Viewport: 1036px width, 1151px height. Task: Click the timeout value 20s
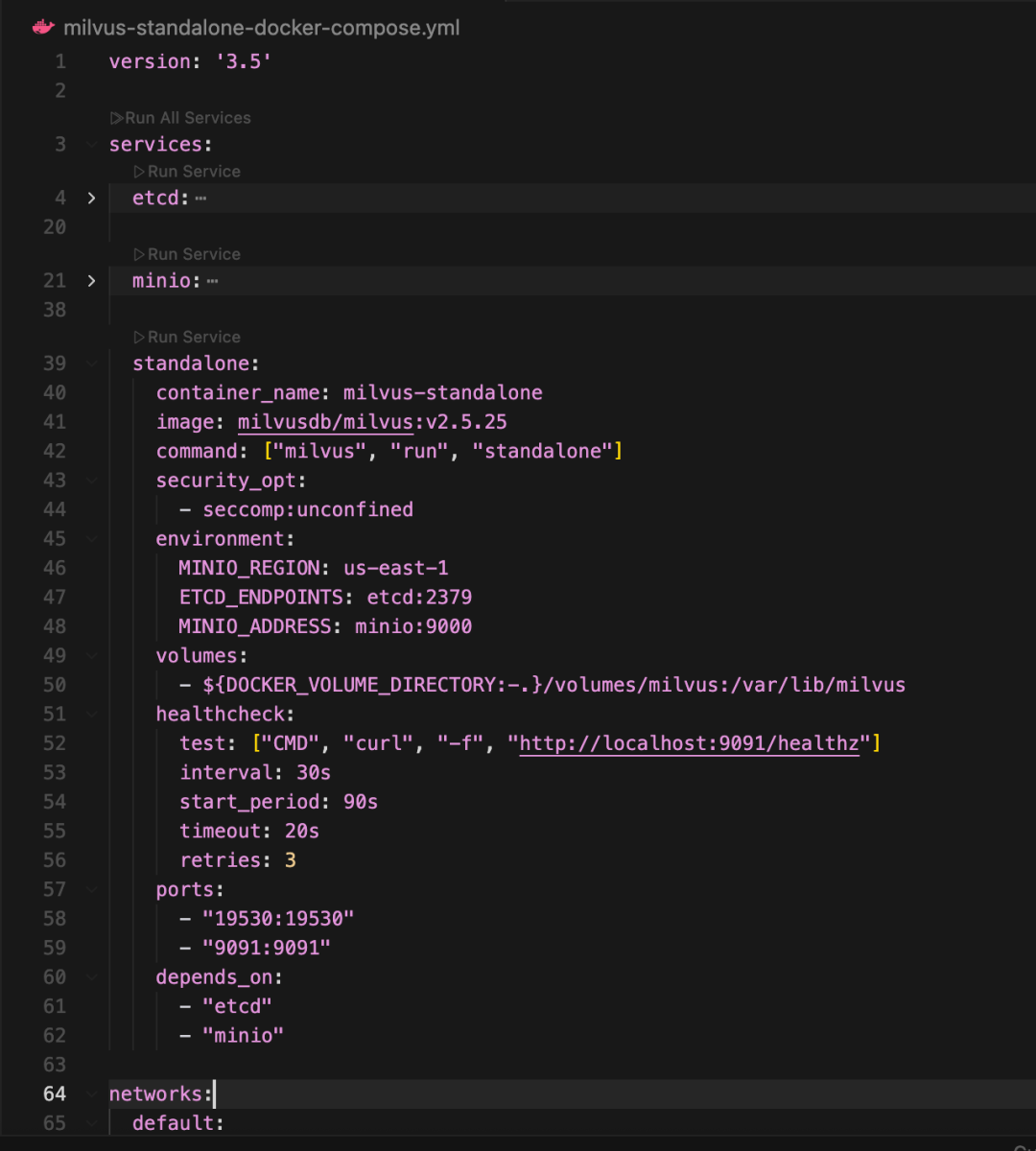point(302,831)
